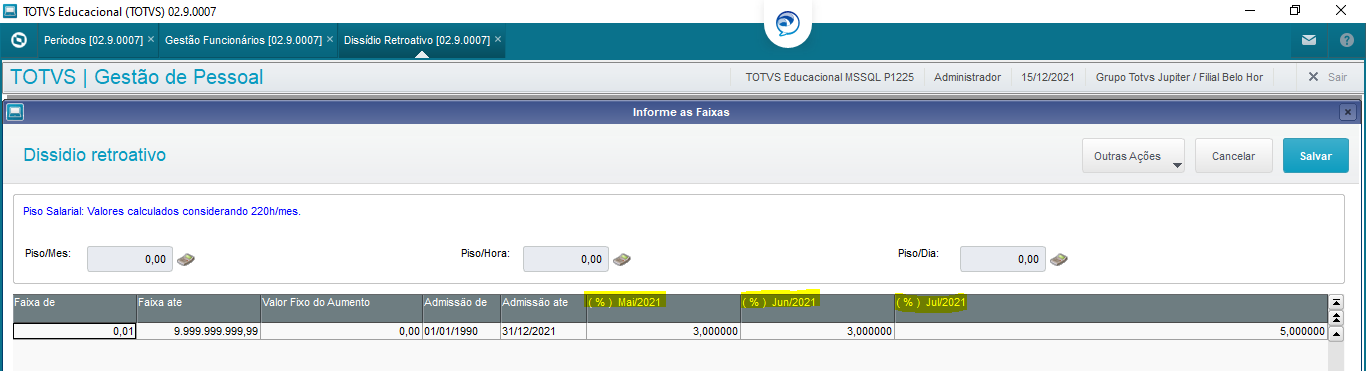
Task: Focus the Piso/Hora value field
Action: pos(566,259)
